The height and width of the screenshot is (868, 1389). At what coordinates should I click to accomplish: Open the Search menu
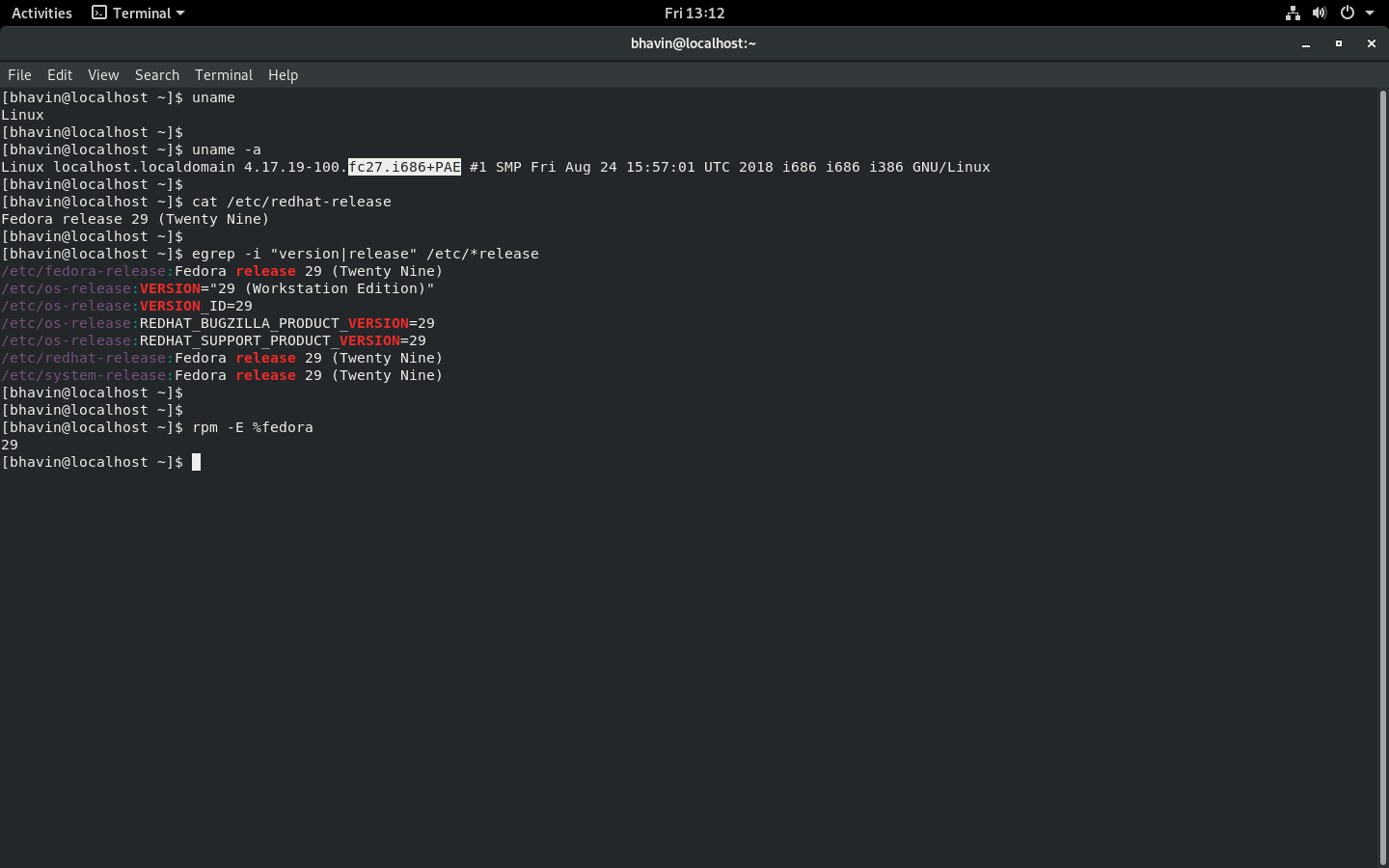[x=156, y=74]
